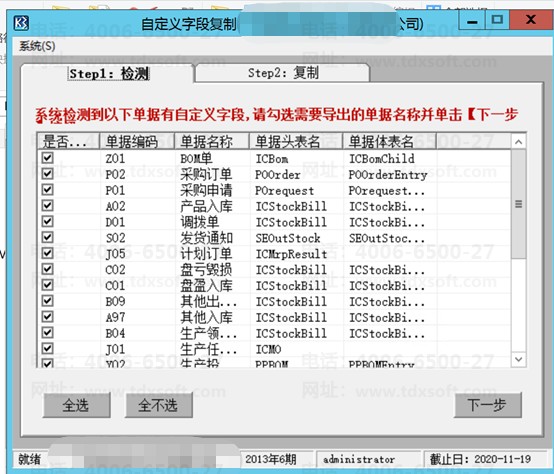Screen dimensions: 554x474
Task: Click the 全选 button
Action: coord(76,405)
